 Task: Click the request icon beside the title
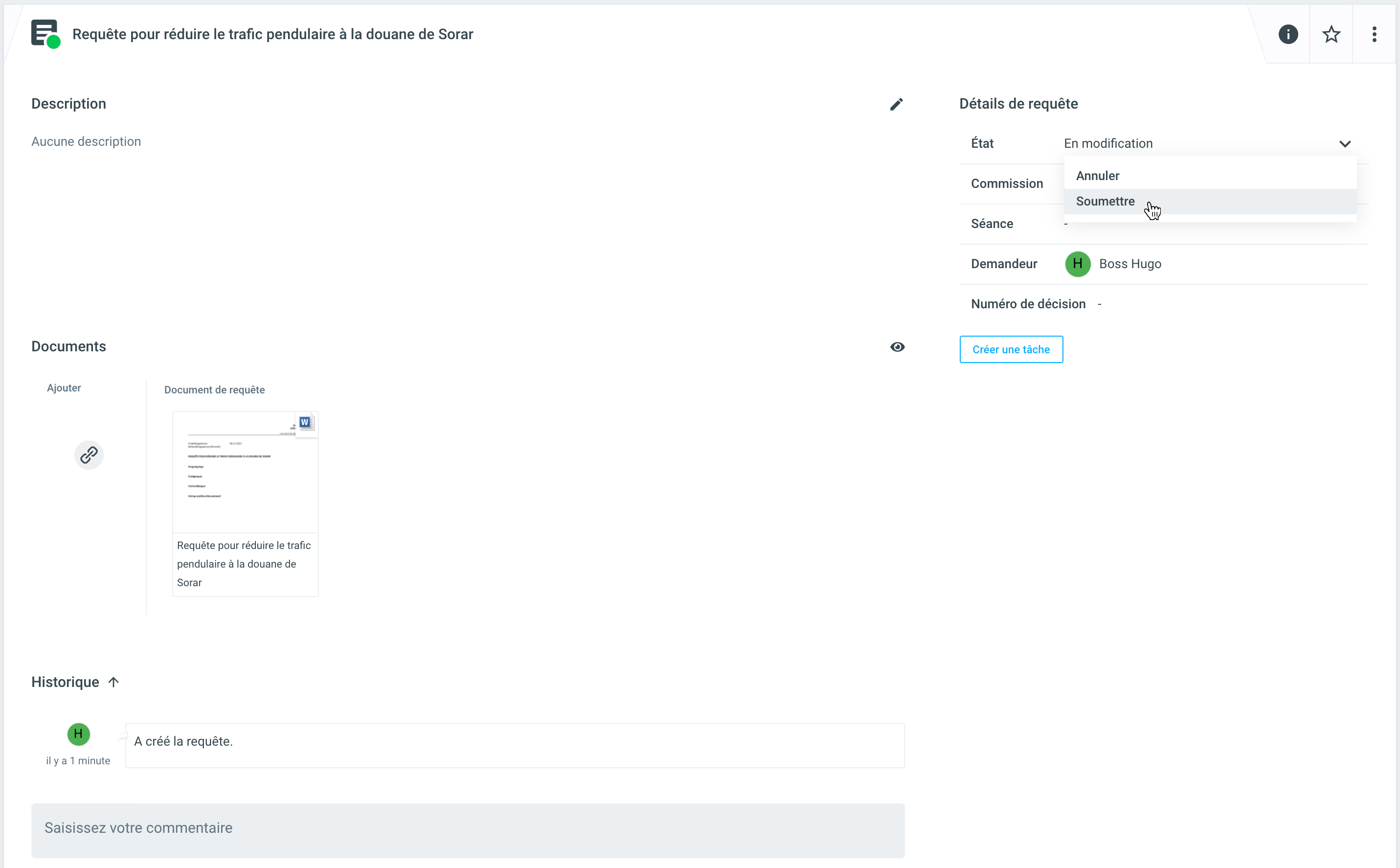pyautogui.click(x=45, y=34)
